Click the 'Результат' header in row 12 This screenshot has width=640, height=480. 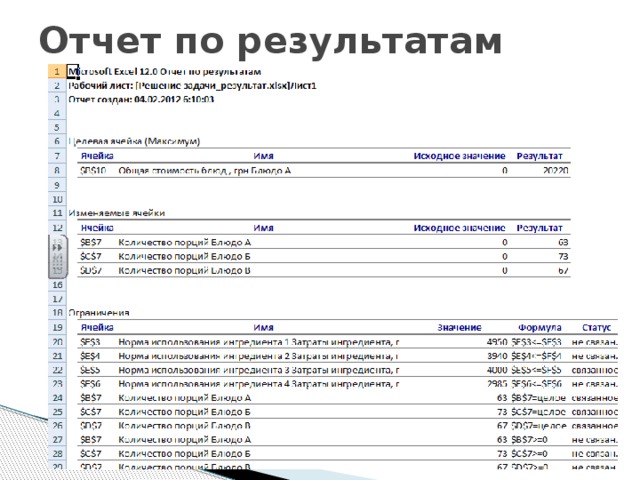[x=539, y=228]
